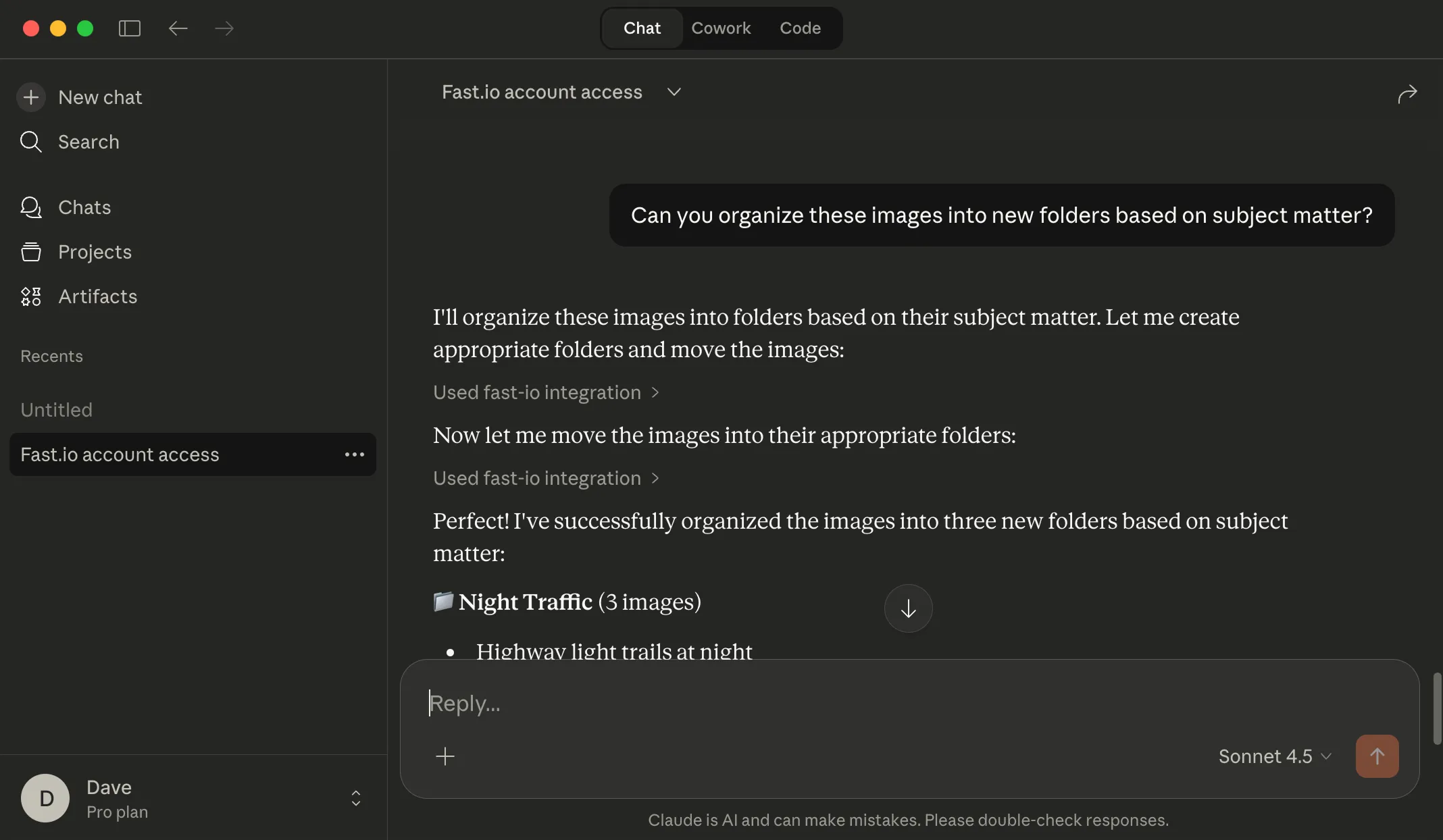
Task: Switch to the Code tab
Action: point(800,28)
